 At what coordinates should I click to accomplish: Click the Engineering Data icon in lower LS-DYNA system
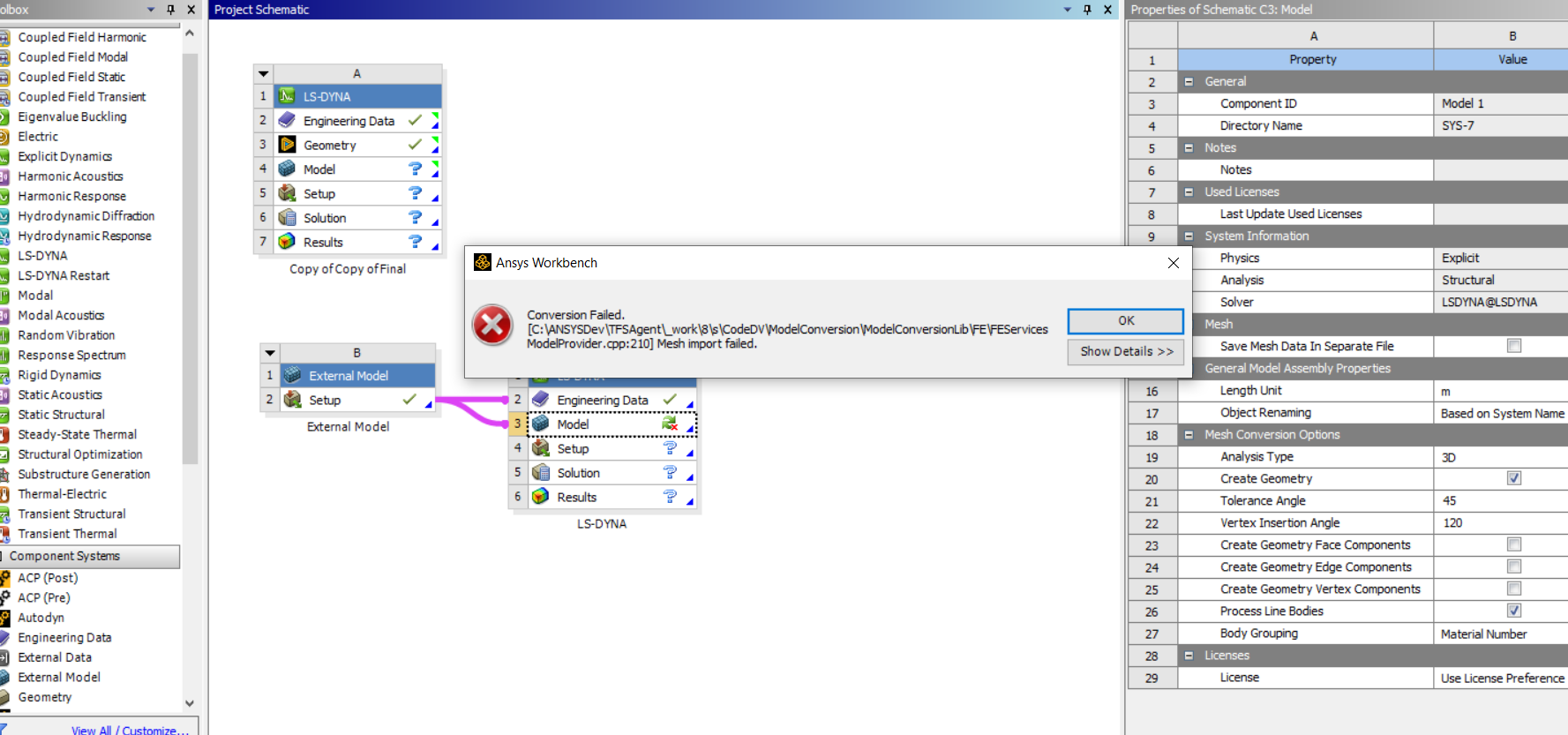coord(541,400)
